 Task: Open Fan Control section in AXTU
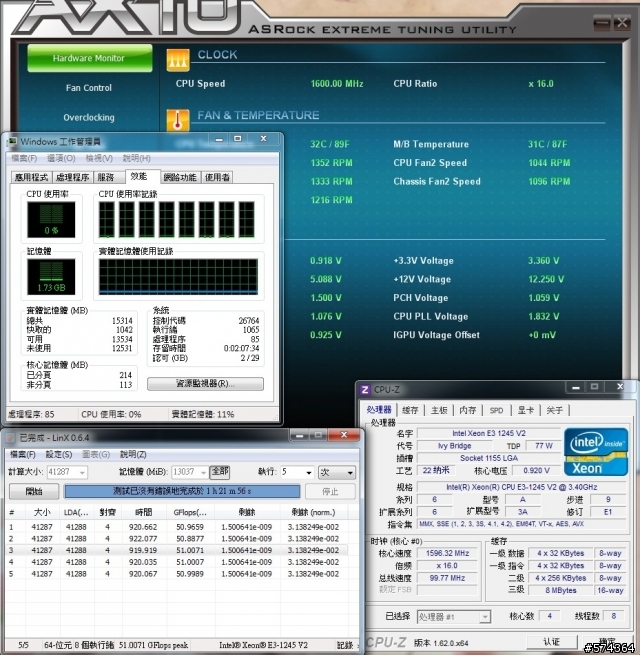(89, 88)
